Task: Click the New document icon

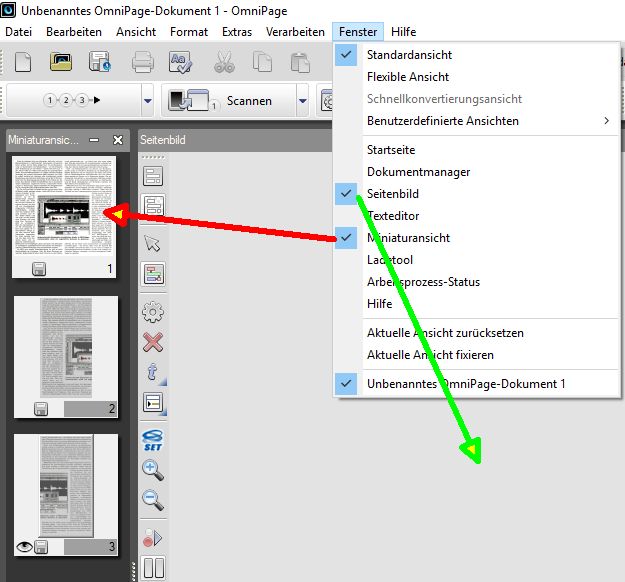Action: (23, 62)
